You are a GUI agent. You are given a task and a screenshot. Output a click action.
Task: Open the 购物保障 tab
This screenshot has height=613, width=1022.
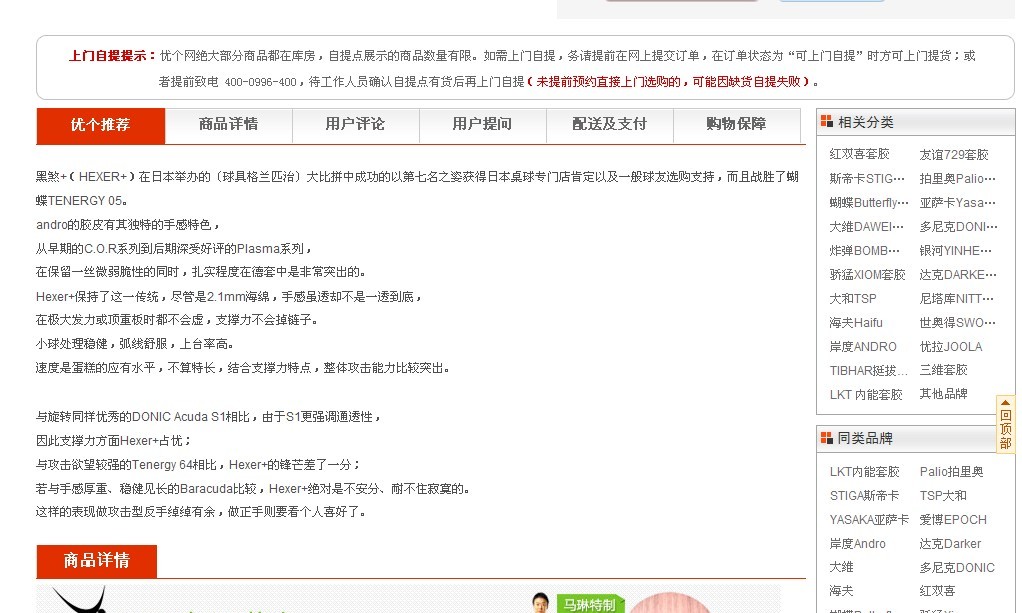[x=736, y=125]
